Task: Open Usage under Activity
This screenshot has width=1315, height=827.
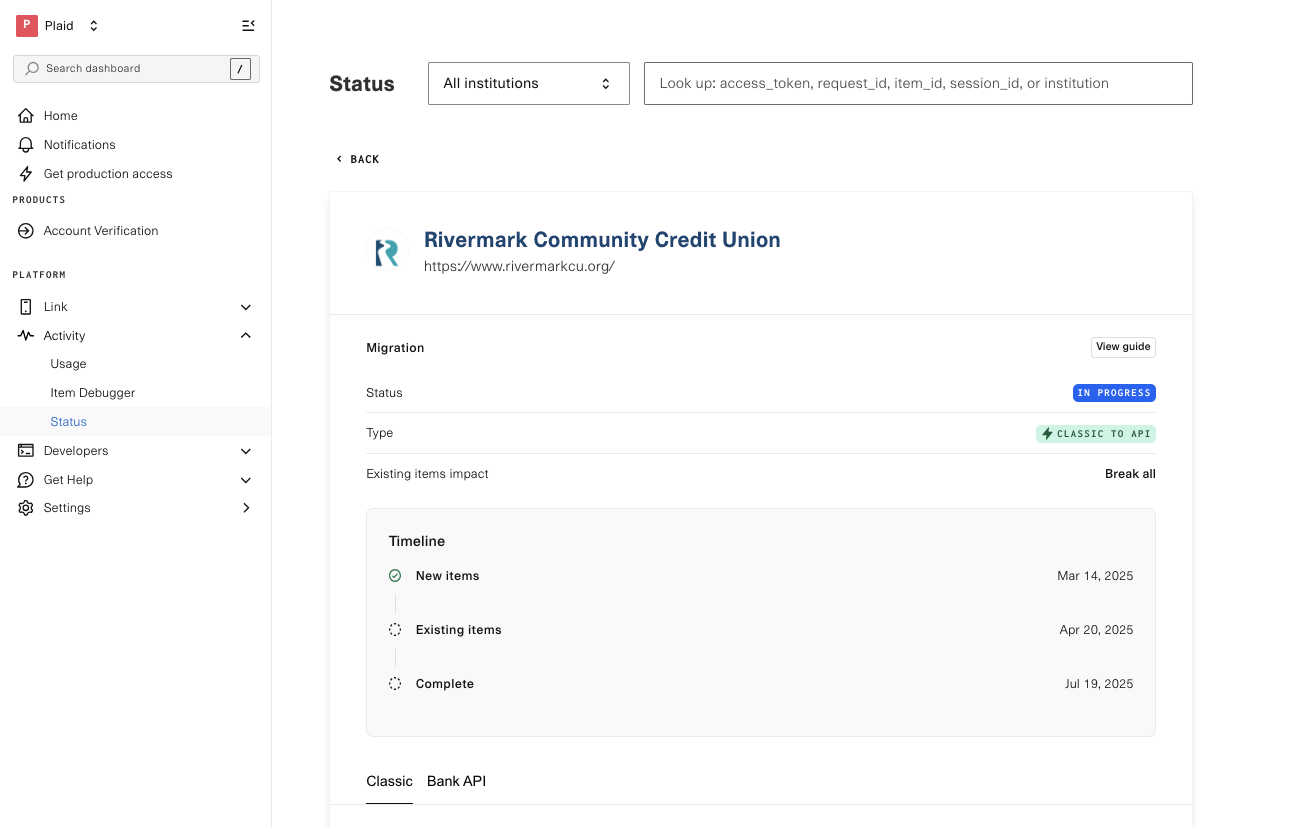Action: (x=69, y=364)
